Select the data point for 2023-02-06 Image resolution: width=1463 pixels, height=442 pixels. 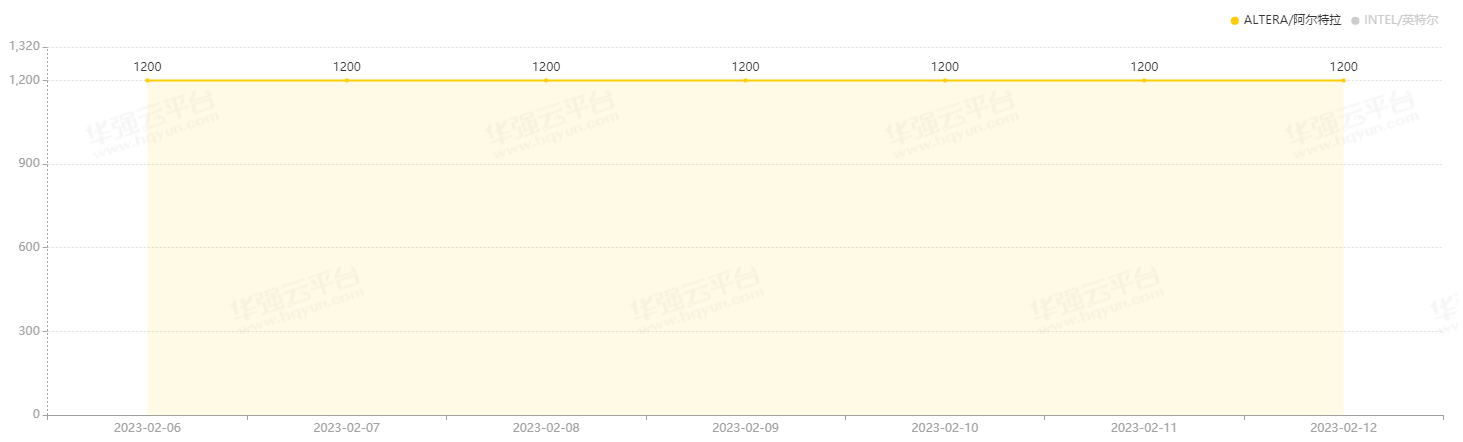pyautogui.click(x=147, y=80)
